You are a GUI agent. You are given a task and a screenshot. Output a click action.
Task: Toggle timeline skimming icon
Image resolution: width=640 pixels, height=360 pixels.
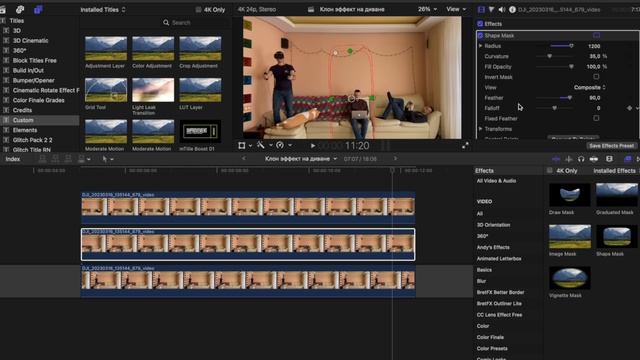point(556,159)
